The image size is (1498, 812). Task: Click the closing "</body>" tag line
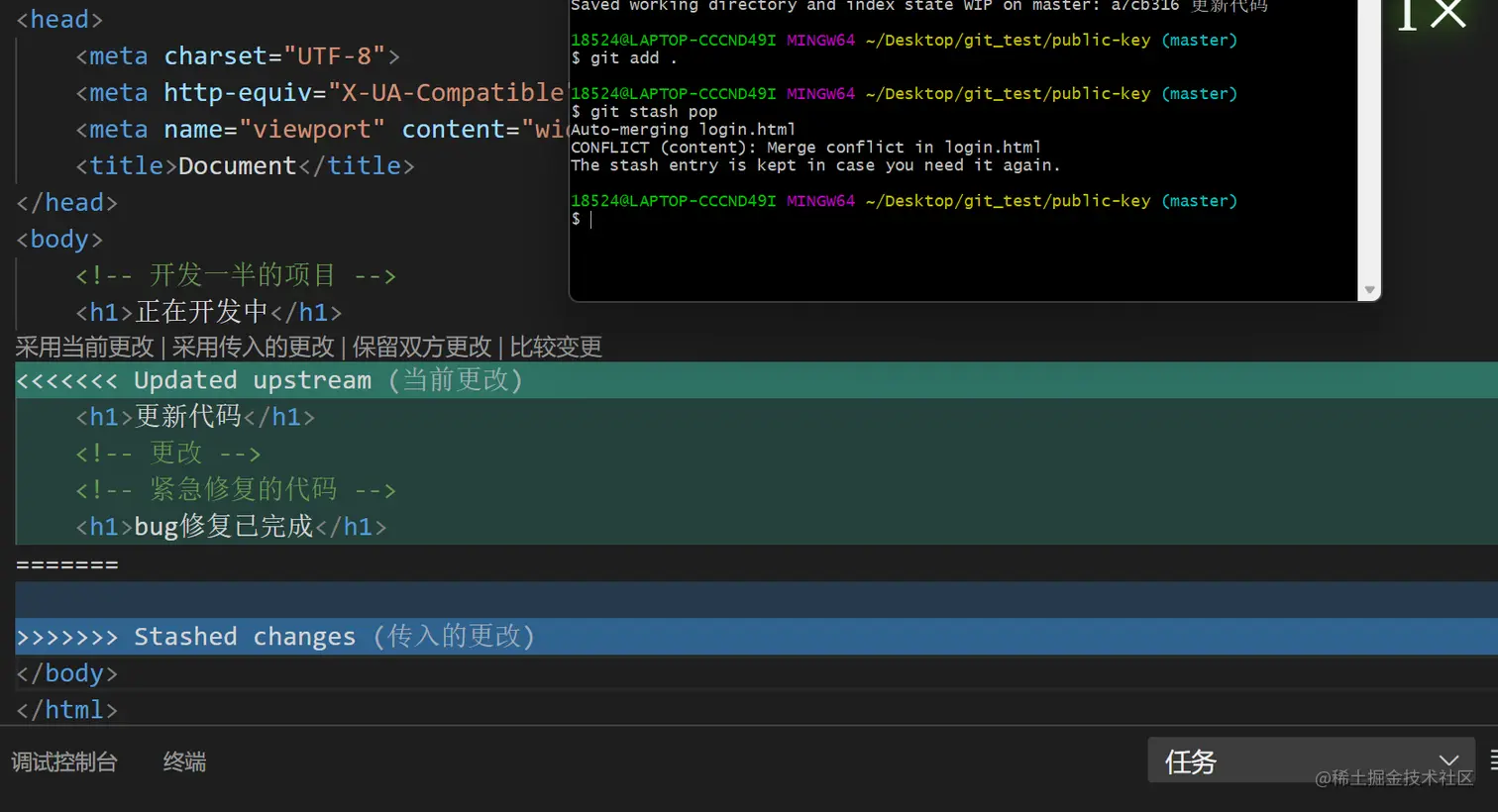click(x=66, y=673)
